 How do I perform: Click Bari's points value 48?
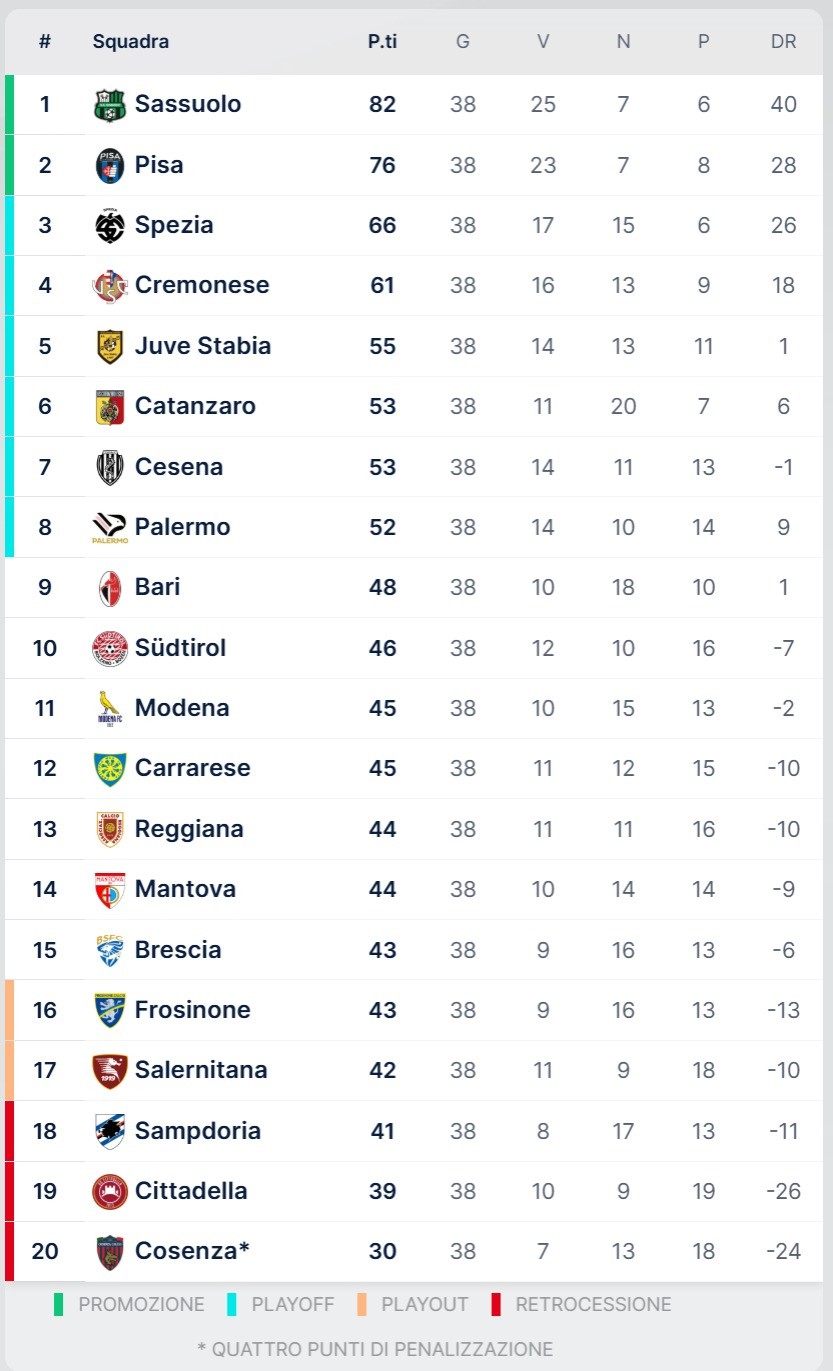382,587
